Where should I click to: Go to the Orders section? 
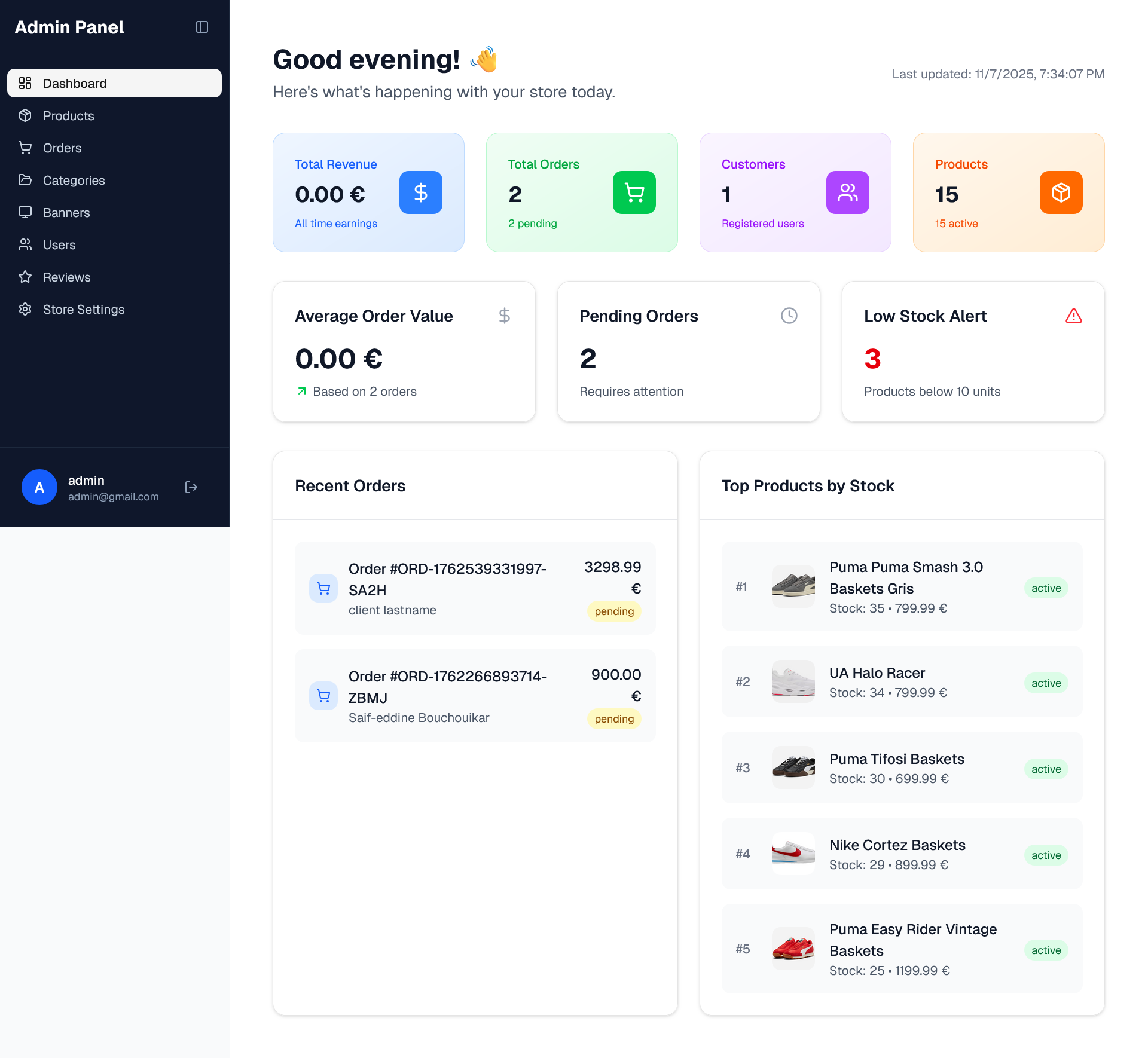(62, 148)
